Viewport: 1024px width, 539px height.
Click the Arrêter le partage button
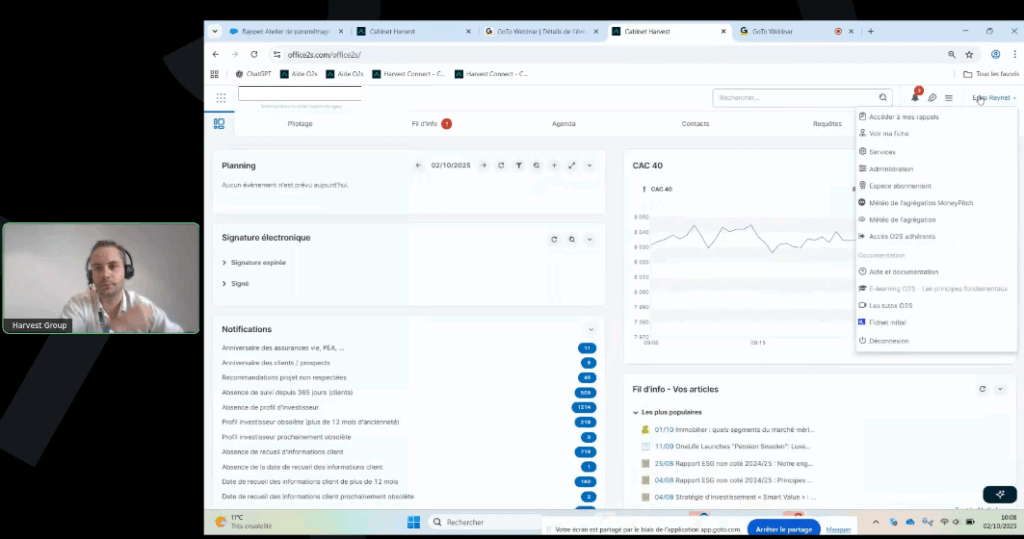[x=783, y=528]
